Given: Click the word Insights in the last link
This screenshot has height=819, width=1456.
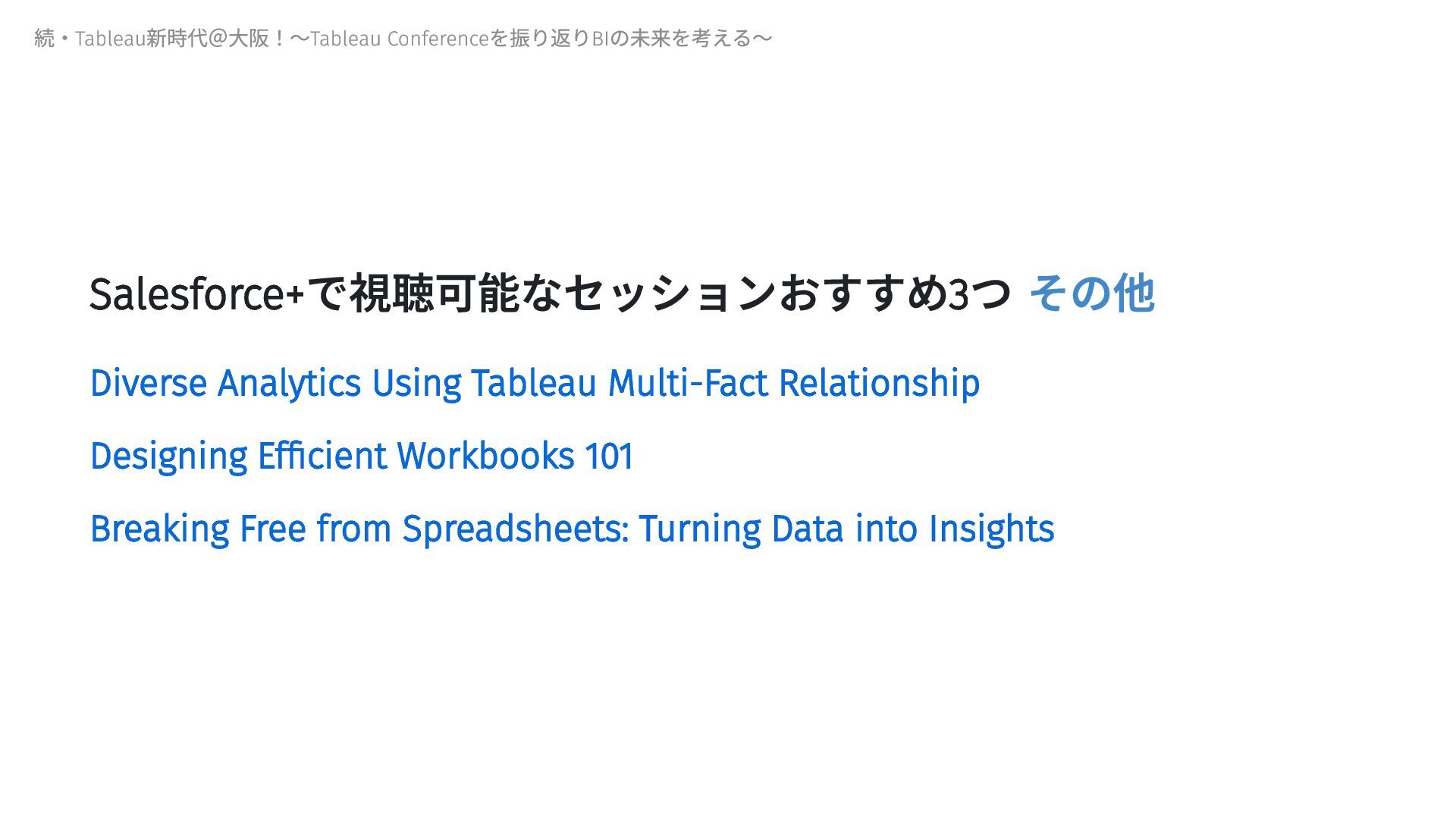Looking at the screenshot, I should (990, 529).
